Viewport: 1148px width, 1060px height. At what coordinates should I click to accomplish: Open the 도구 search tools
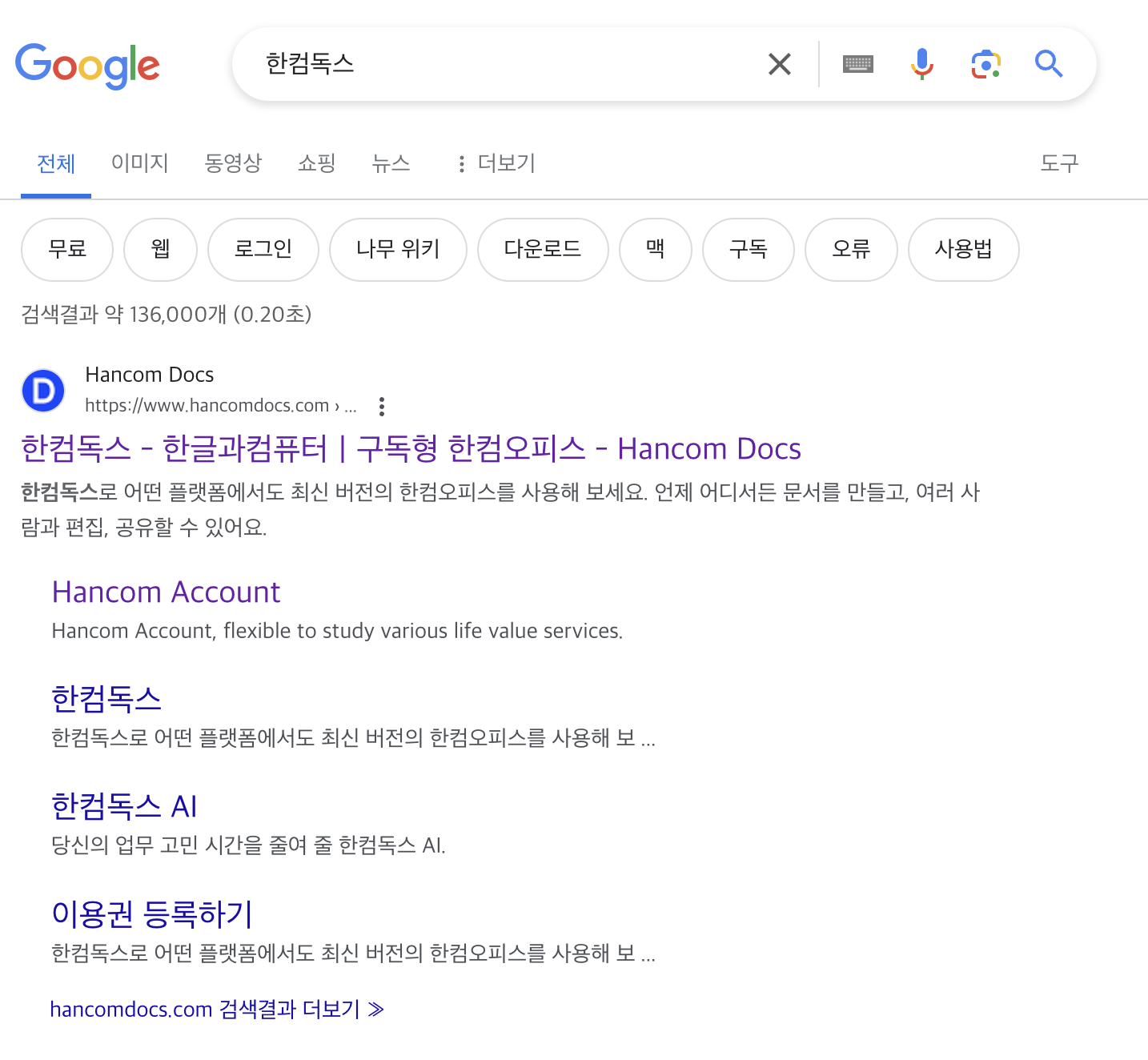pos(1059,163)
